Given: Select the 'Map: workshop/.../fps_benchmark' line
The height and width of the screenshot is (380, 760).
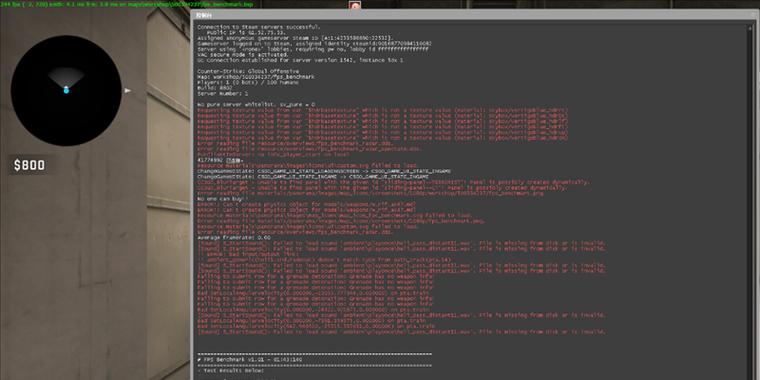Looking at the screenshot, I should pyautogui.click(x=256, y=77).
